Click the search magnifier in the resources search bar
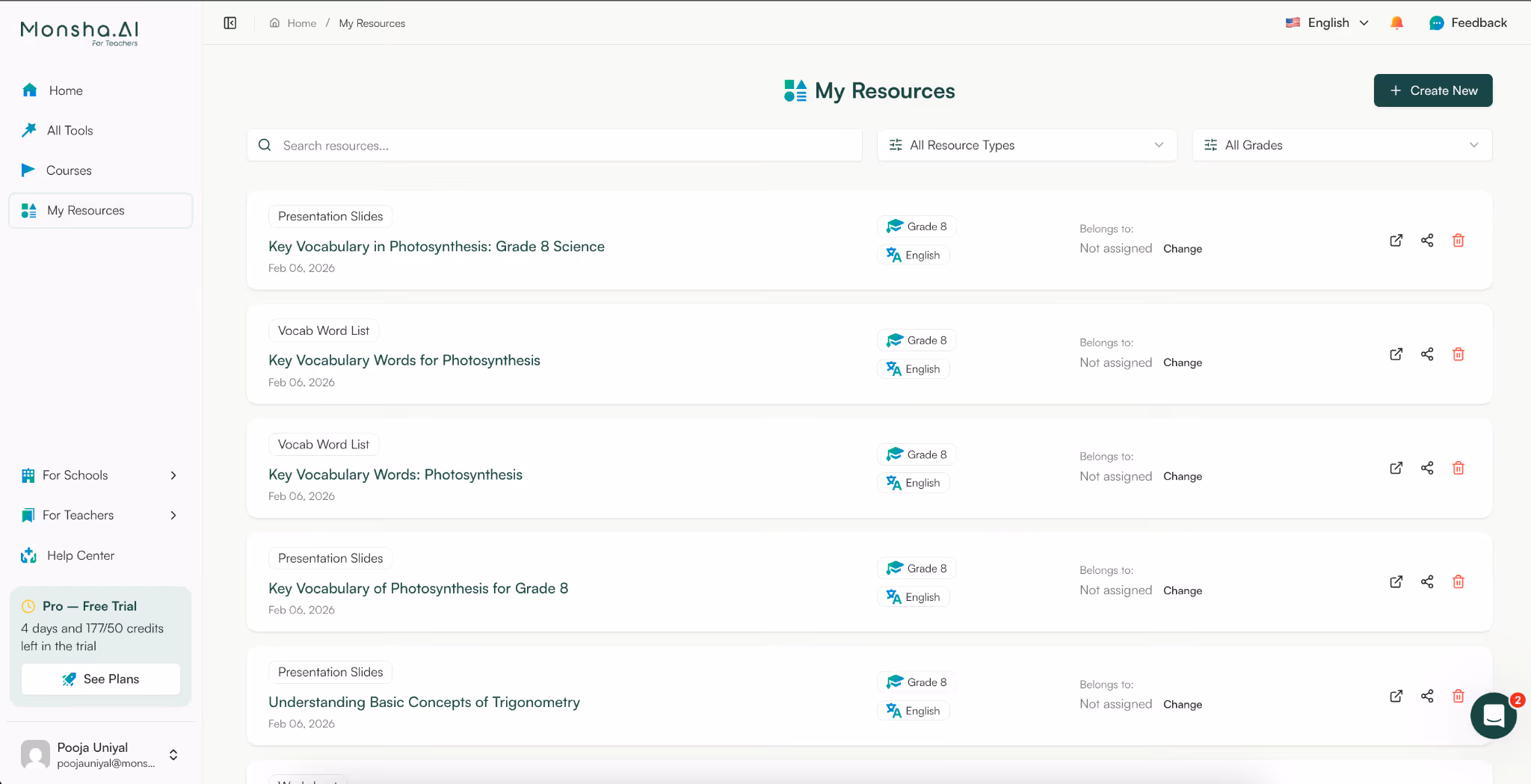Screen dimensions: 1531x784 [265, 144]
